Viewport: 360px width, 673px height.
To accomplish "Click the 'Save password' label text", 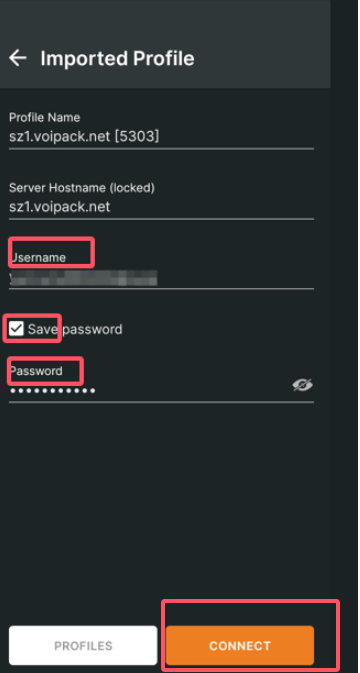I will pyautogui.click(x=75, y=329).
